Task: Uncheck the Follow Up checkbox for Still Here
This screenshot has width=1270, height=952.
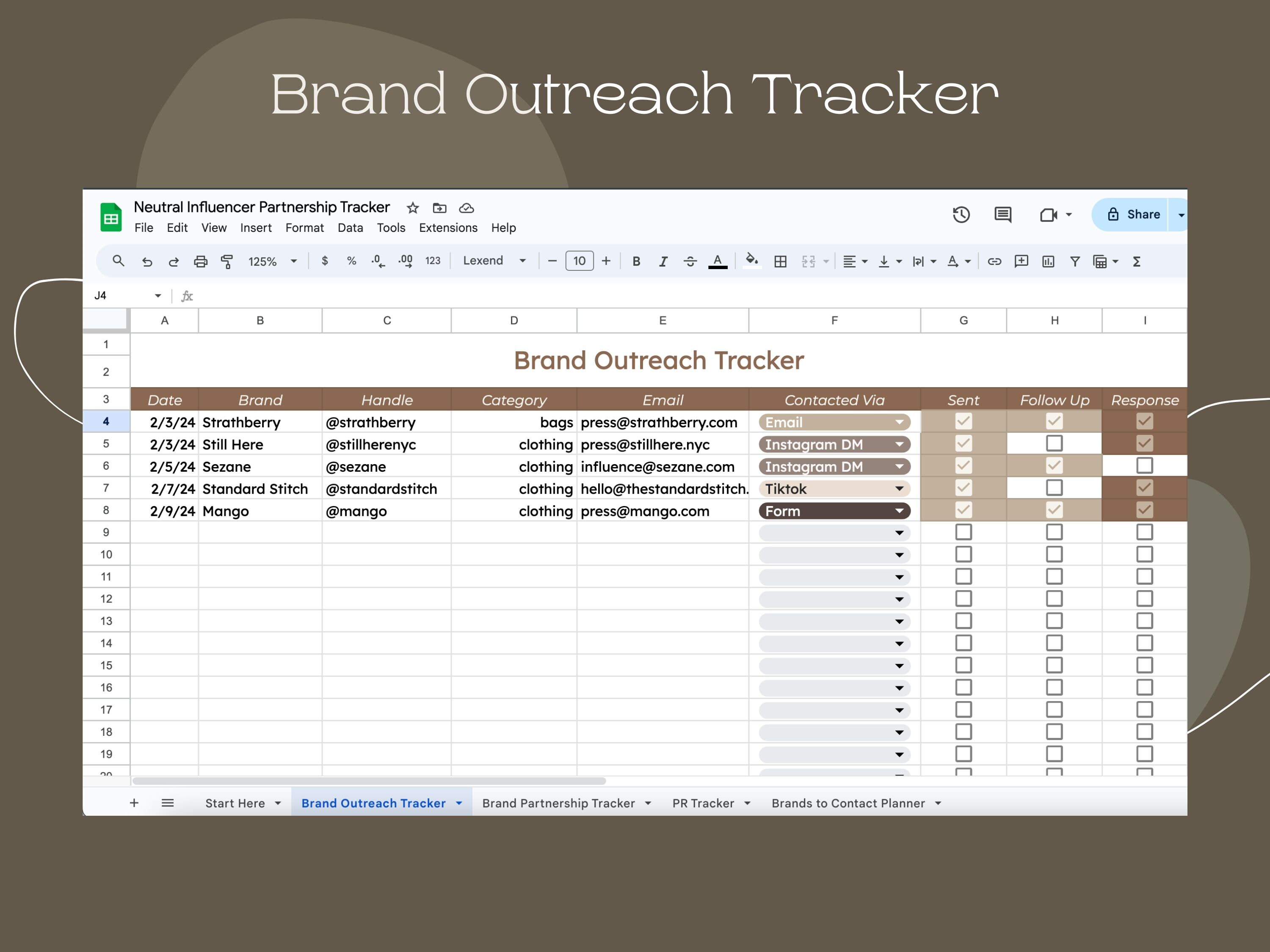Action: click(1054, 443)
